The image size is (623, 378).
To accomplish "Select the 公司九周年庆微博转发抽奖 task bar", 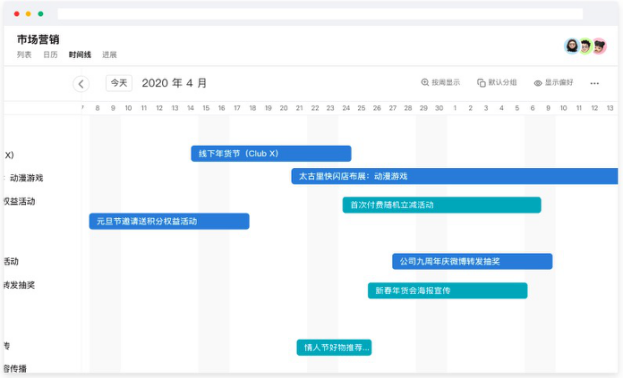I will click(x=472, y=261).
